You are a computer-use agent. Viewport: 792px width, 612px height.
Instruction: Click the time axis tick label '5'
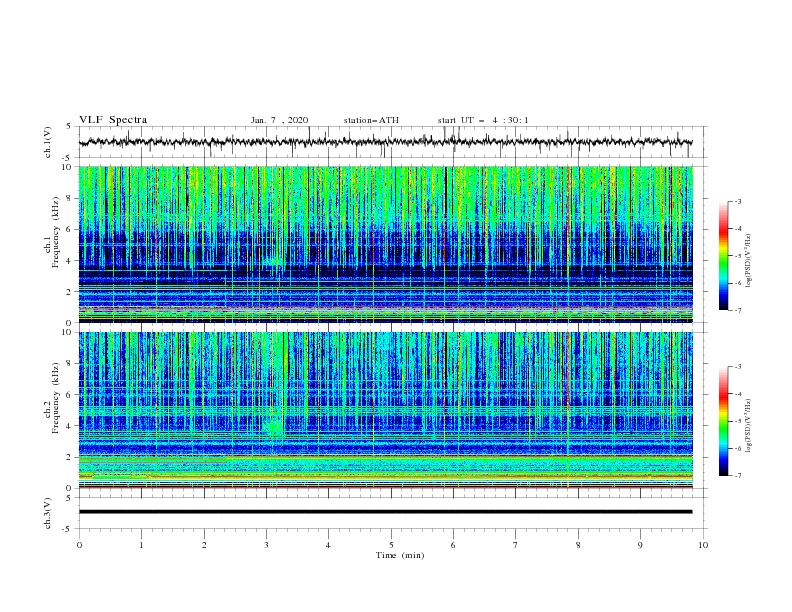pyautogui.click(x=391, y=545)
